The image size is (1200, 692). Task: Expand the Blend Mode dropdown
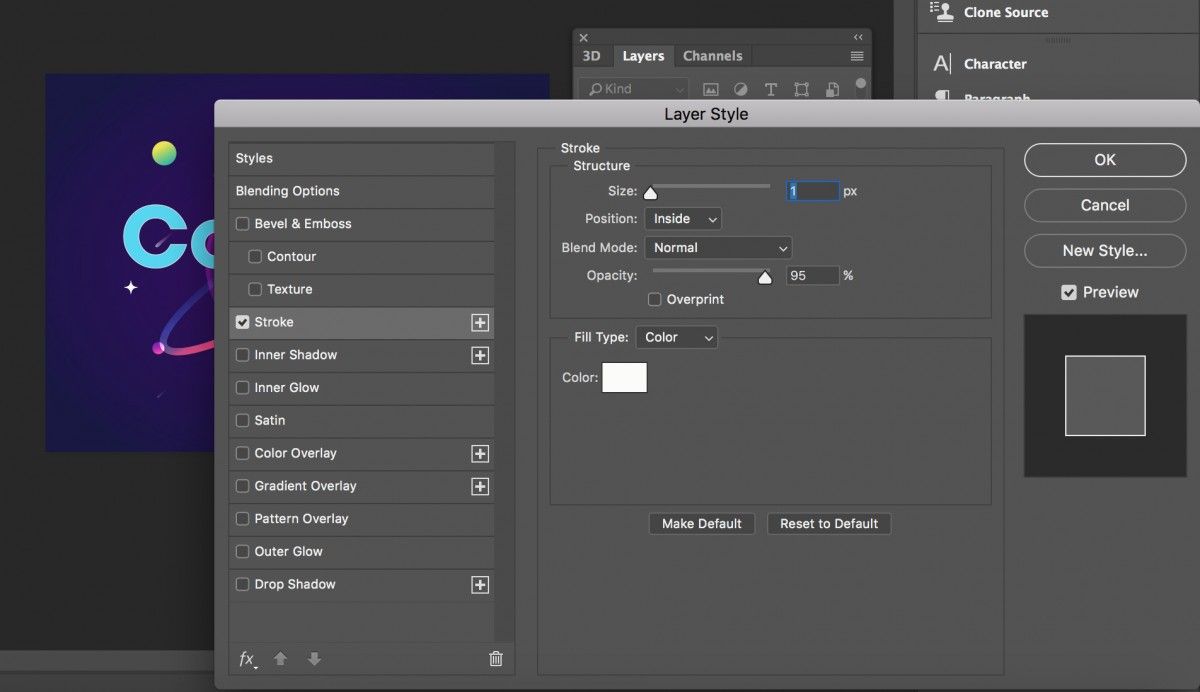pyautogui.click(x=718, y=248)
